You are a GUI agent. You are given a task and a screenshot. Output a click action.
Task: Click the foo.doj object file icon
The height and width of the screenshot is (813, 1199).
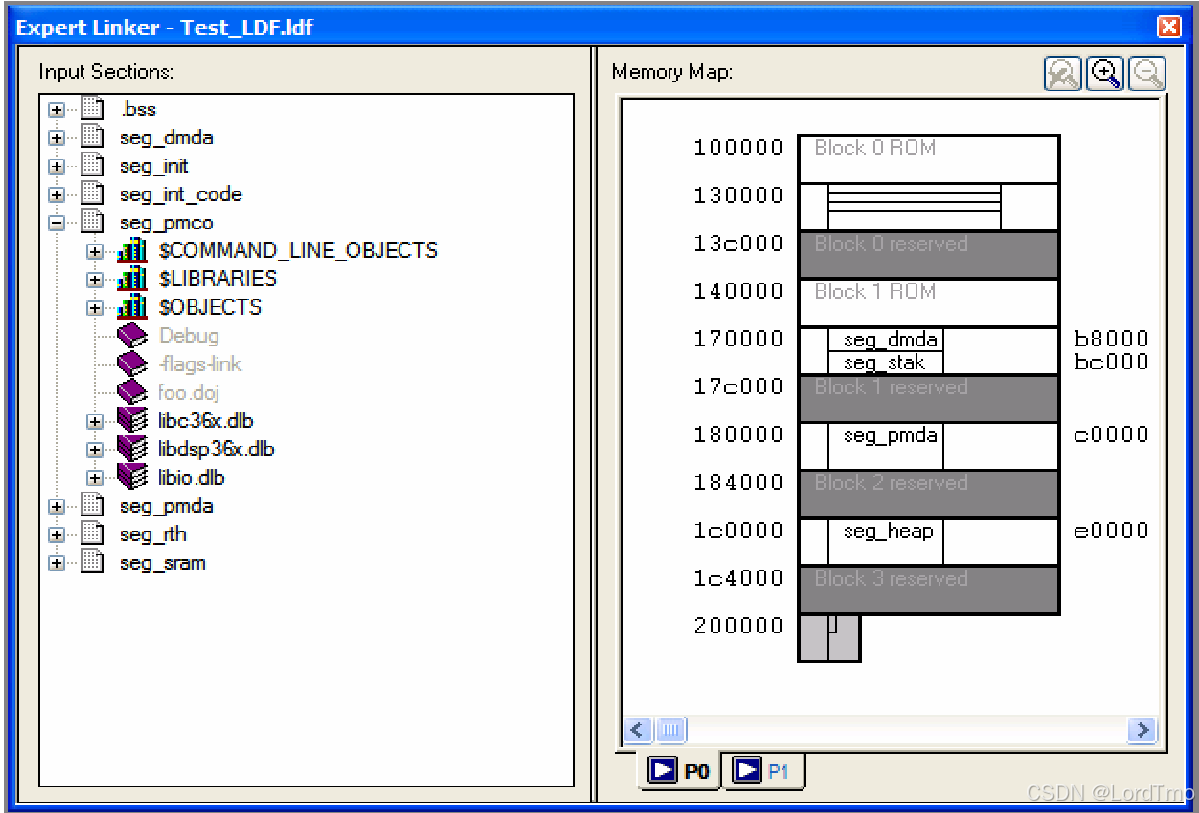[132, 392]
